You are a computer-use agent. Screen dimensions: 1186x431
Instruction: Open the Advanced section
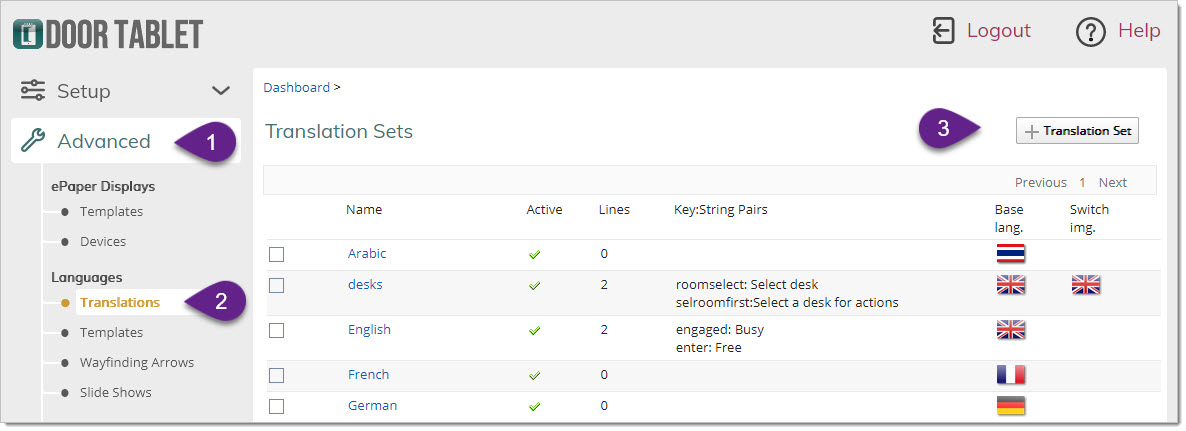[104, 141]
